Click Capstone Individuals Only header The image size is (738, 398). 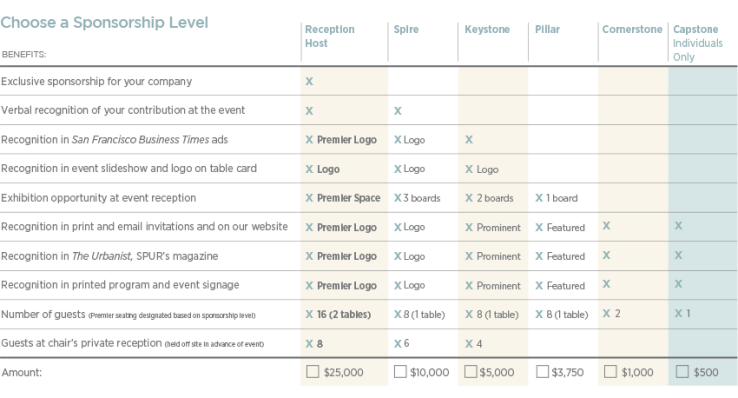698,43
